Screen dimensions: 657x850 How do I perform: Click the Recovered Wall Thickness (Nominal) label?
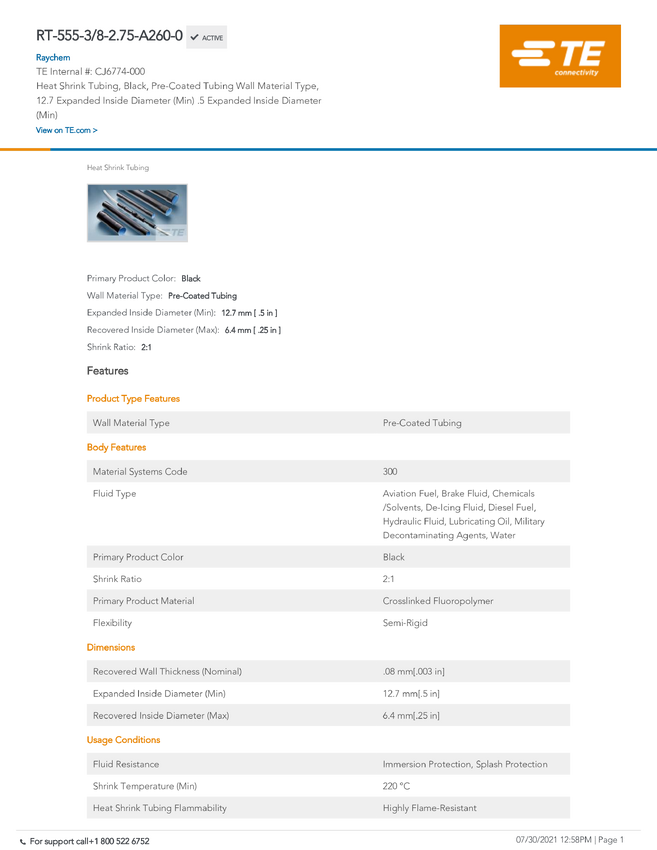167,671
